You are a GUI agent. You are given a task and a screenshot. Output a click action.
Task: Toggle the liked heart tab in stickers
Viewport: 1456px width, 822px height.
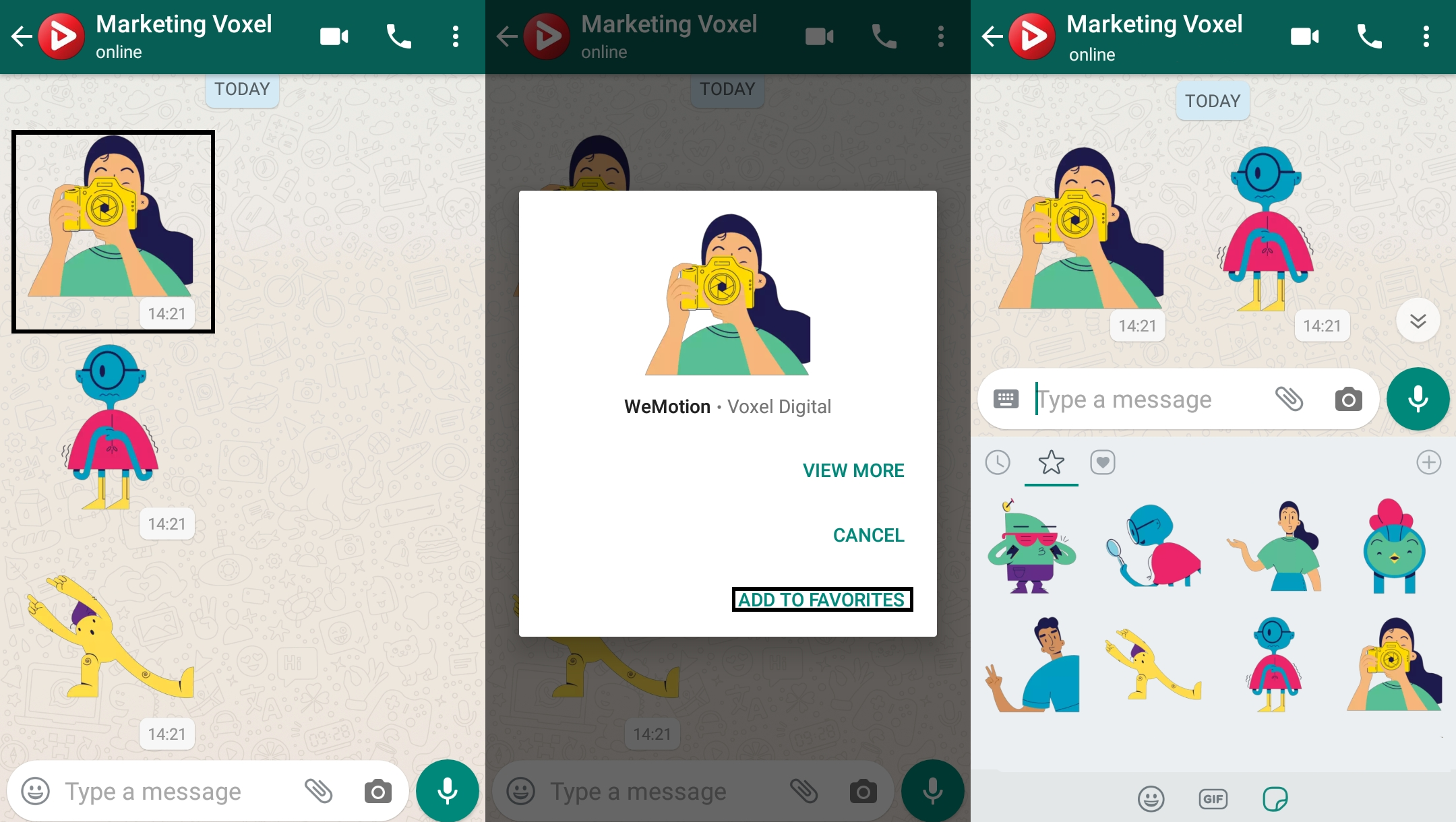pyautogui.click(x=1102, y=462)
